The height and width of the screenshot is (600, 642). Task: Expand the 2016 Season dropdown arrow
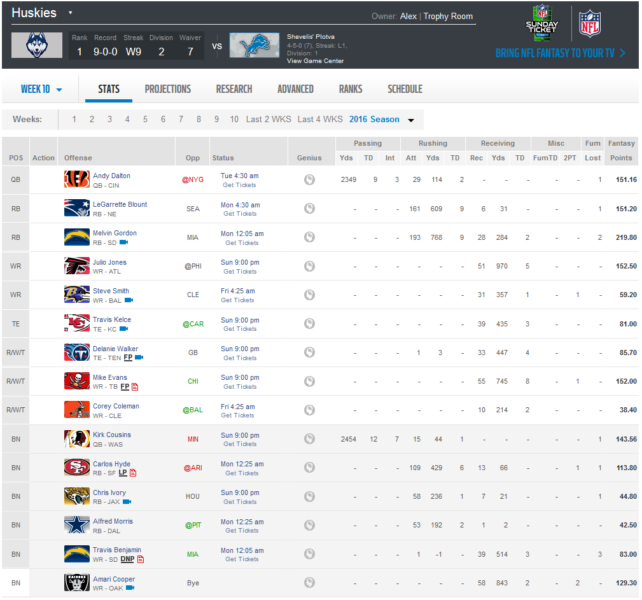tap(411, 120)
